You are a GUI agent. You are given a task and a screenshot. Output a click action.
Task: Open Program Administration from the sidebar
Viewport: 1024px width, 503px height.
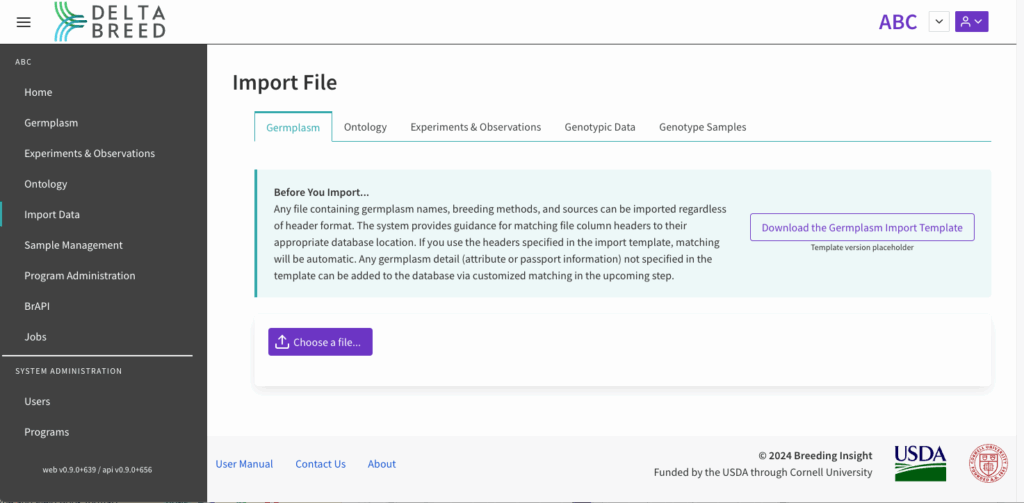point(79,276)
